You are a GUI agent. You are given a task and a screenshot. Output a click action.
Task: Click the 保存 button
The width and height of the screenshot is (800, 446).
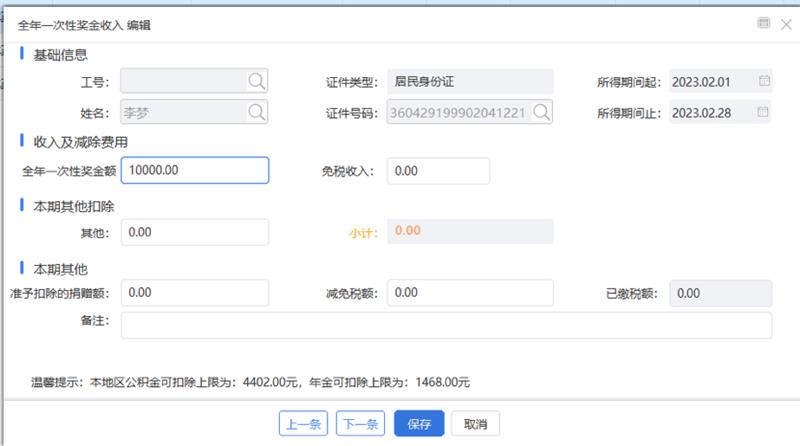(419, 424)
